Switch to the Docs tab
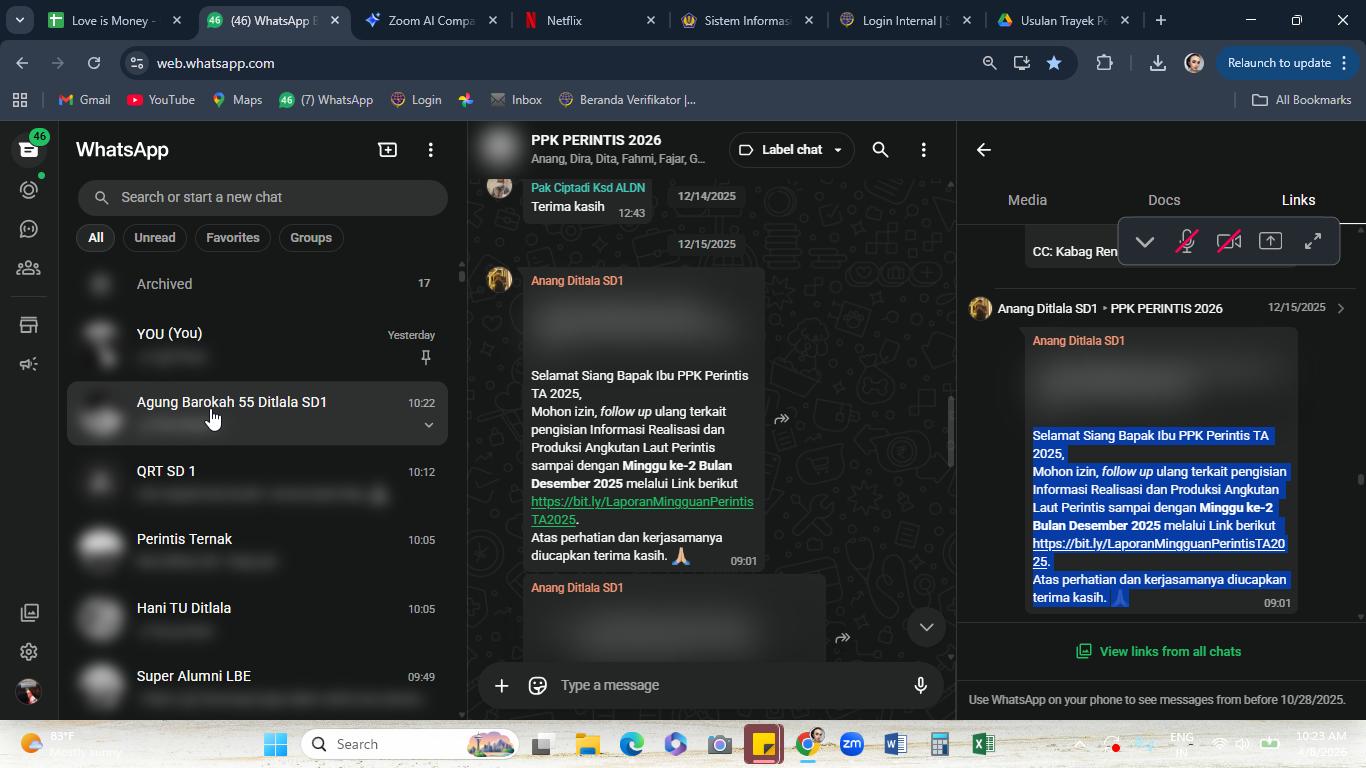The width and height of the screenshot is (1366, 768). [x=1164, y=200]
